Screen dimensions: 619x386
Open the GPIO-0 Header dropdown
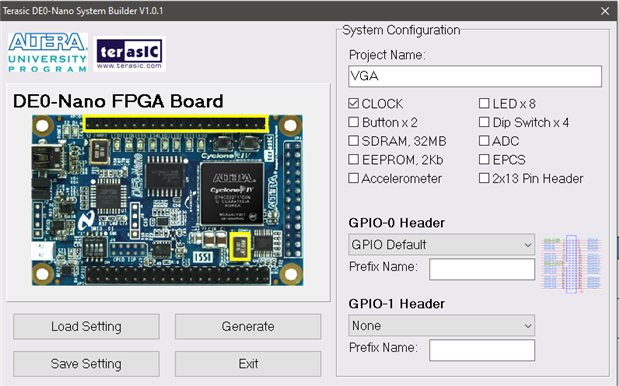(441, 245)
